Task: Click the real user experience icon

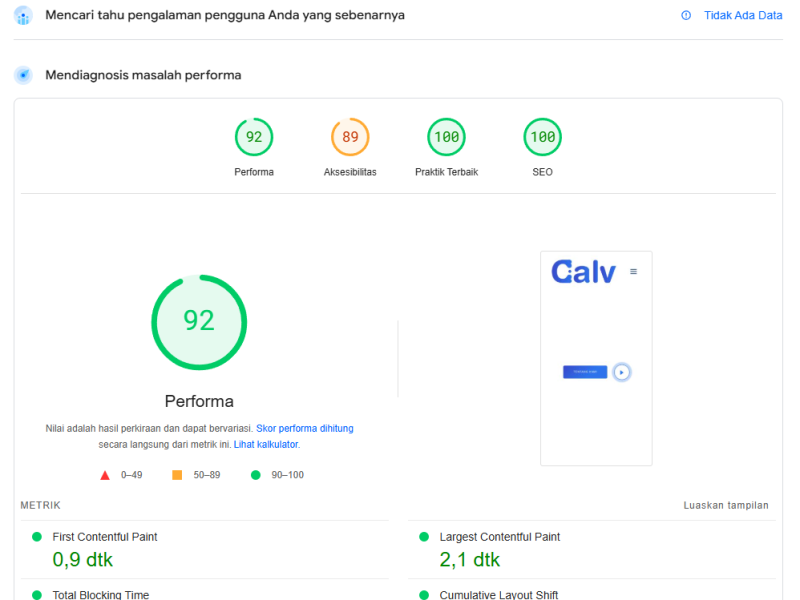Action: (23, 15)
